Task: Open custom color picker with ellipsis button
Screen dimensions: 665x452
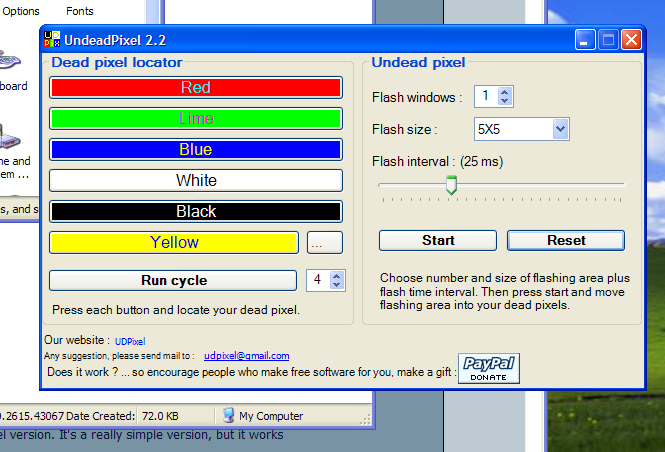Action: 325,243
